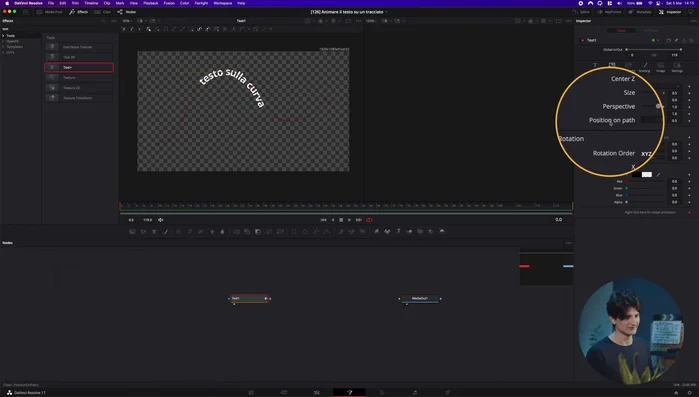Toggle loop playback
The image size is (699, 397).
click(x=369, y=220)
